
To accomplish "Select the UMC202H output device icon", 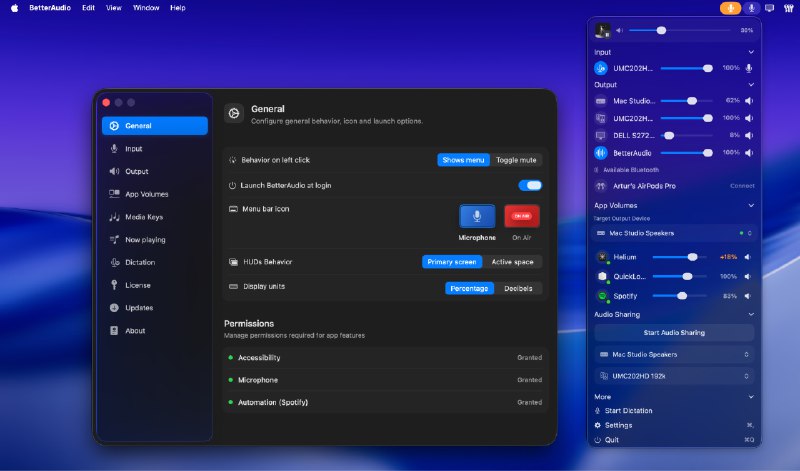I will pyautogui.click(x=601, y=118).
